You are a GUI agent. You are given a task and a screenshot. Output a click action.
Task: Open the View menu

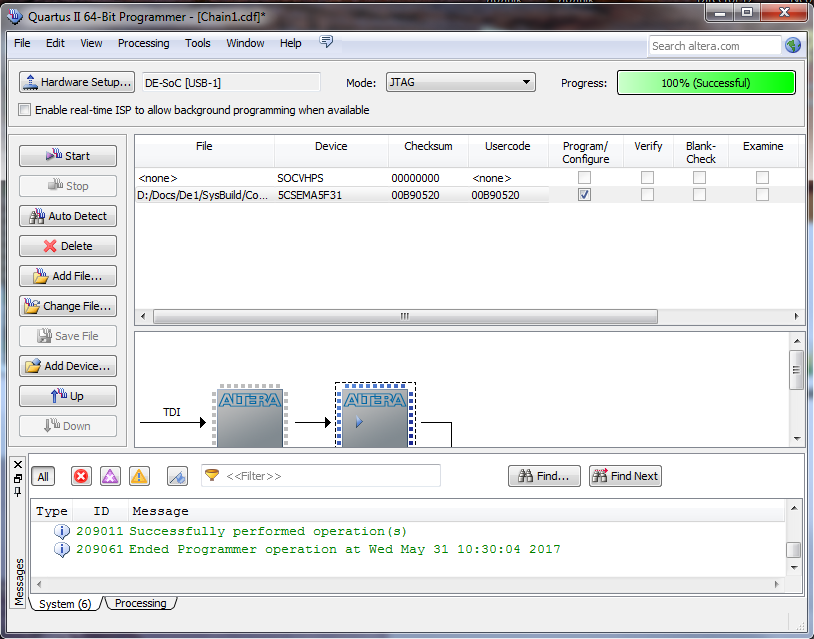pos(91,43)
